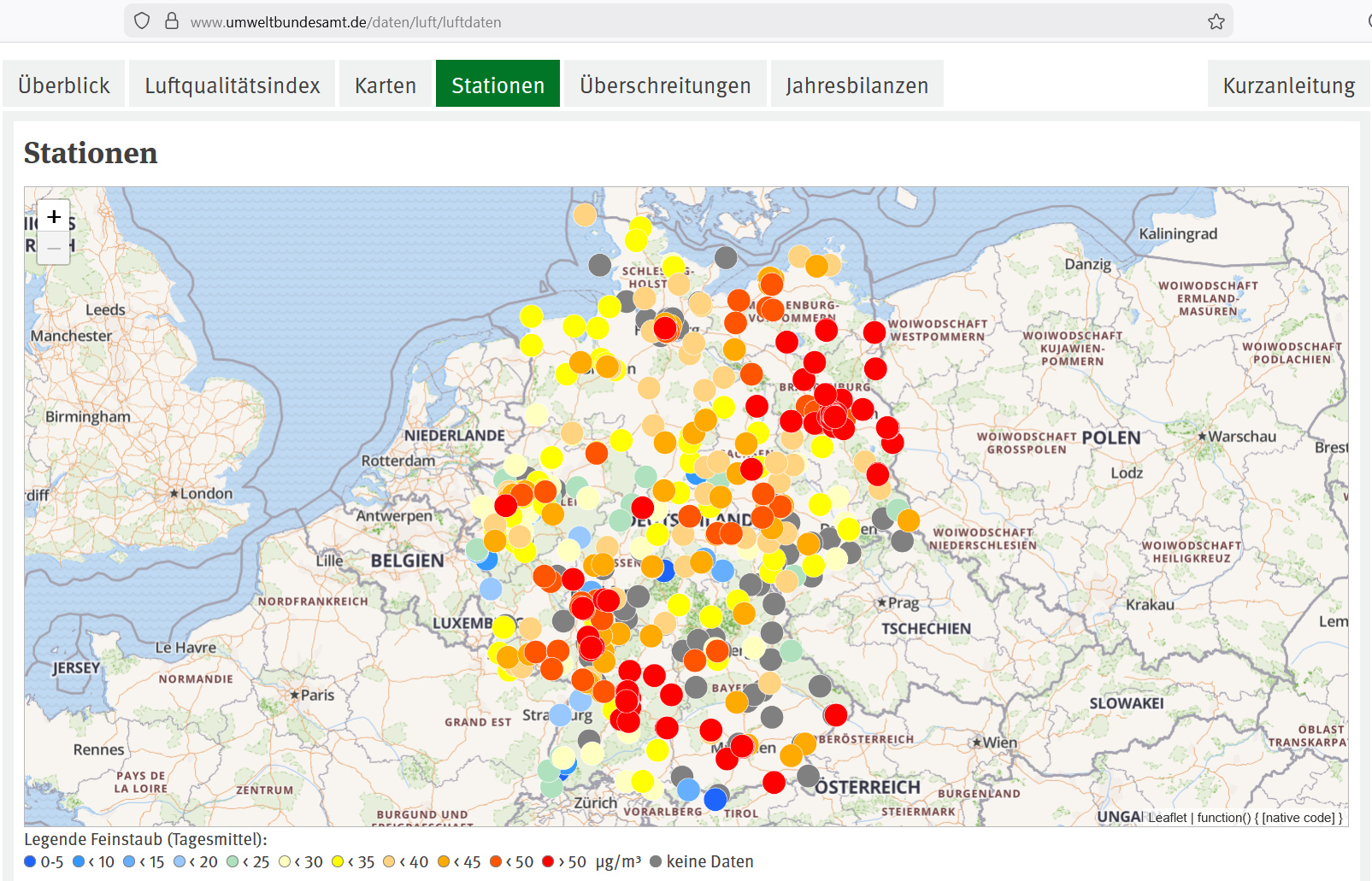Select the grey station marker northwest of Schleswig-Holstein
Viewport: 1372px width, 881px height.
[600, 265]
